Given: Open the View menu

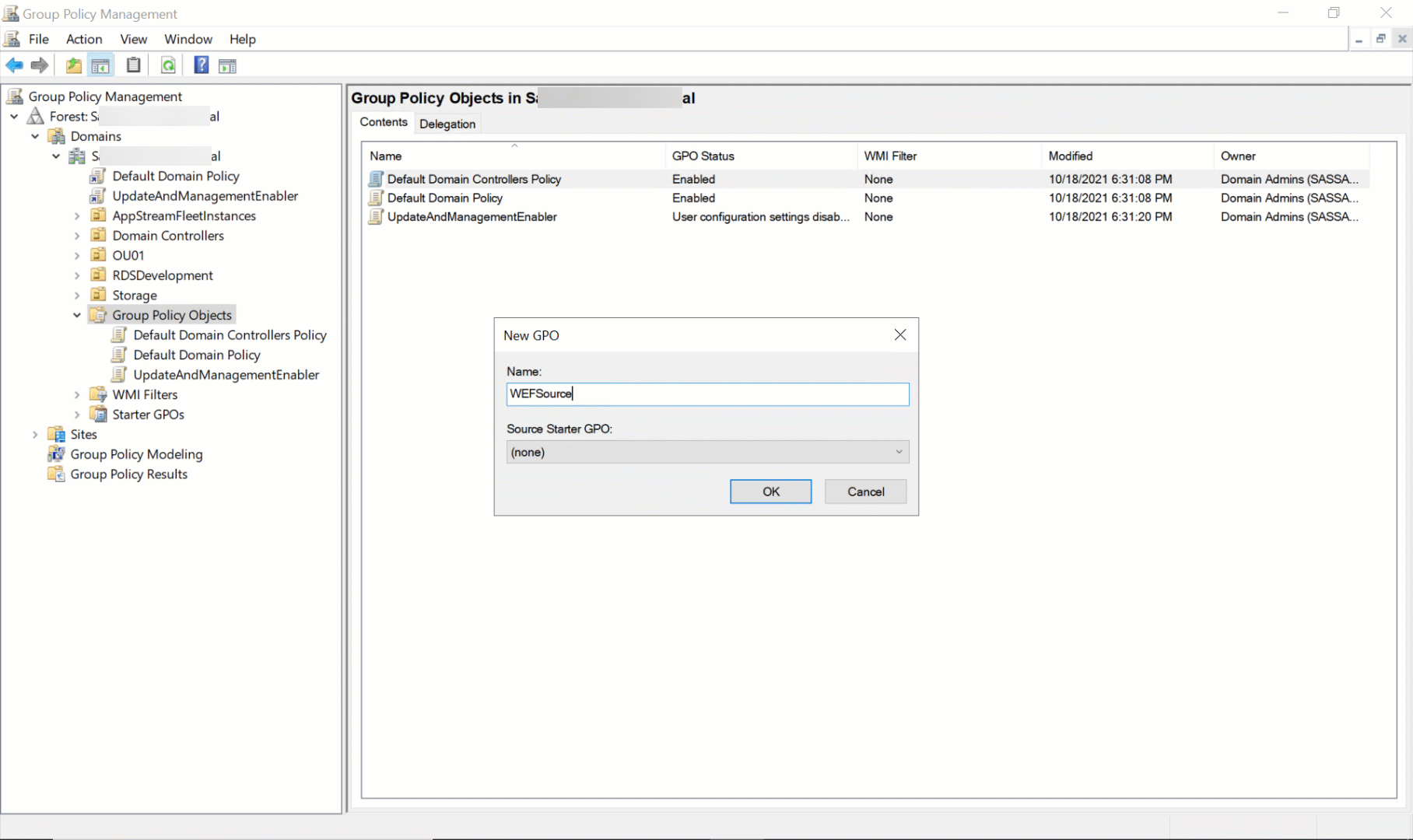Looking at the screenshot, I should pyautogui.click(x=134, y=39).
